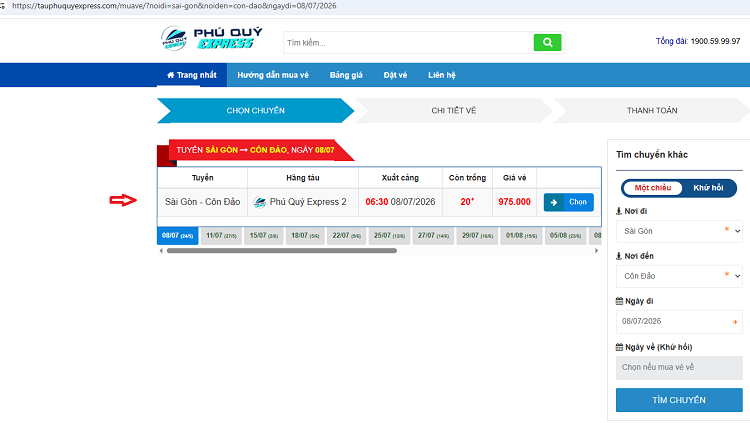Click the Ngày đi date field
750x423 pixels.
[679, 322]
